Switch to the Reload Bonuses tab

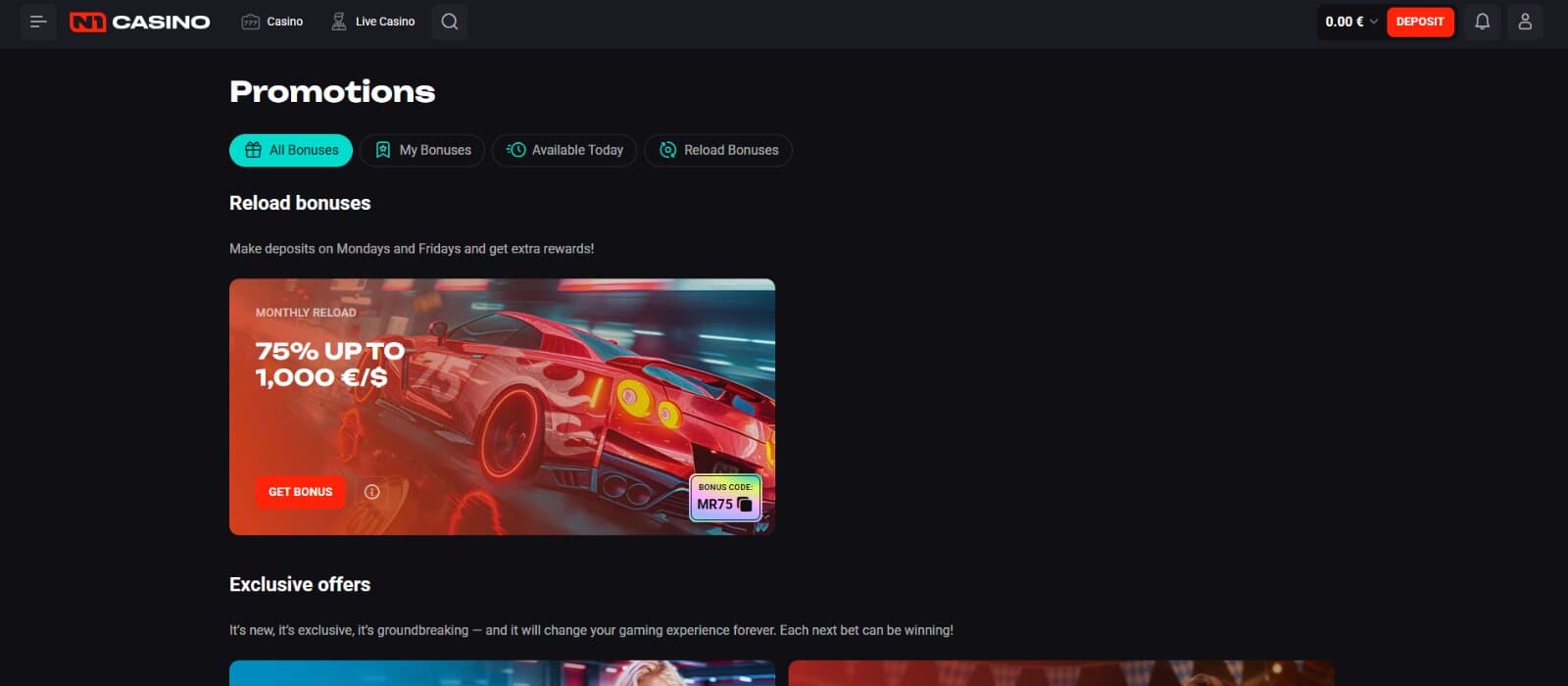coord(718,150)
